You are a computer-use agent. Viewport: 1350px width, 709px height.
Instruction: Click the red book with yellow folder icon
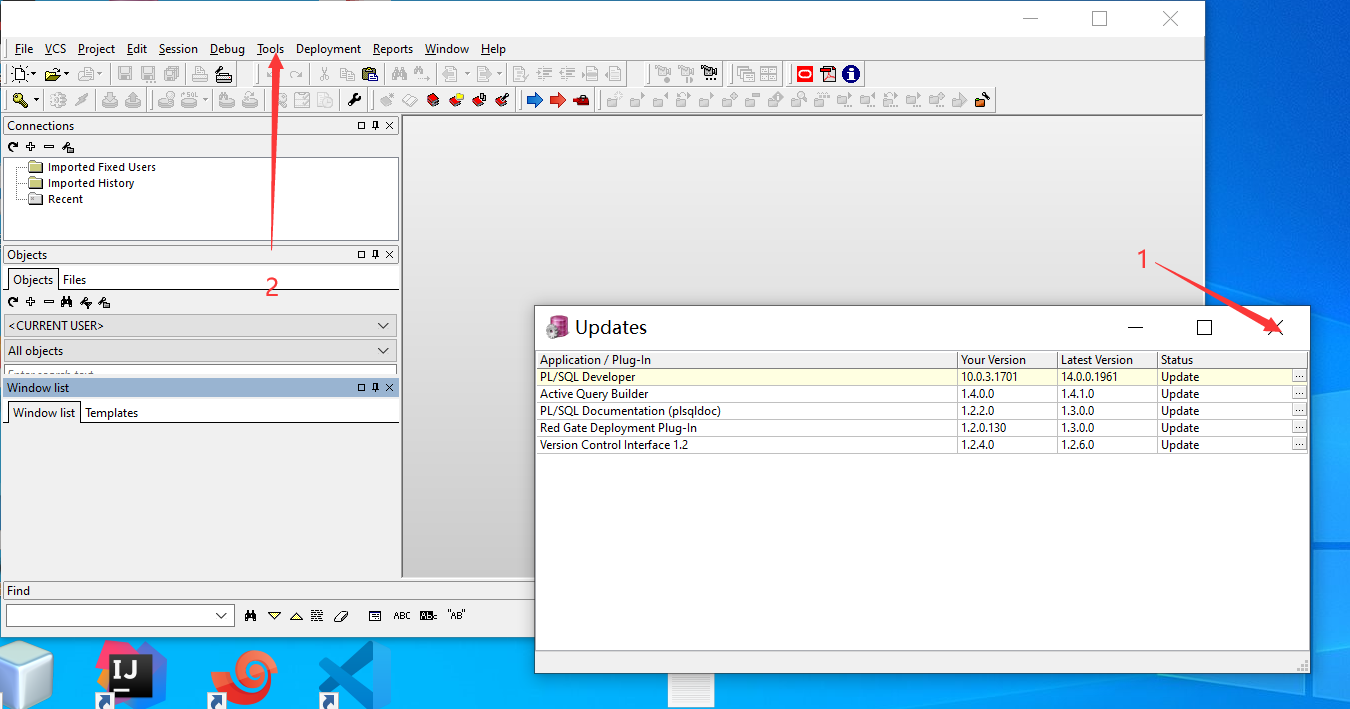[x=456, y=100]
